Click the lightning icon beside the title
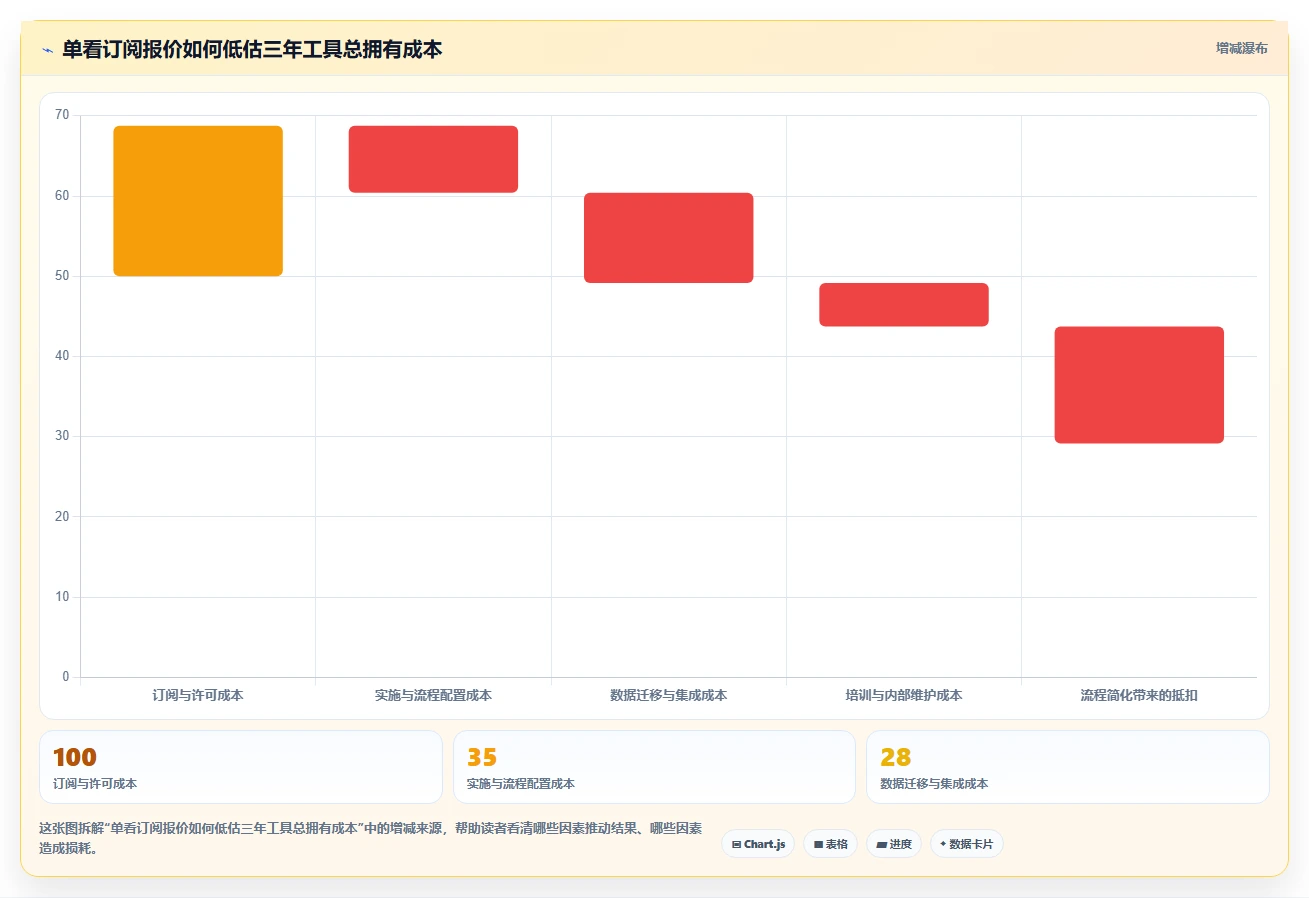The height and width of the screenshot is (898, 1309). pos(47,50)
